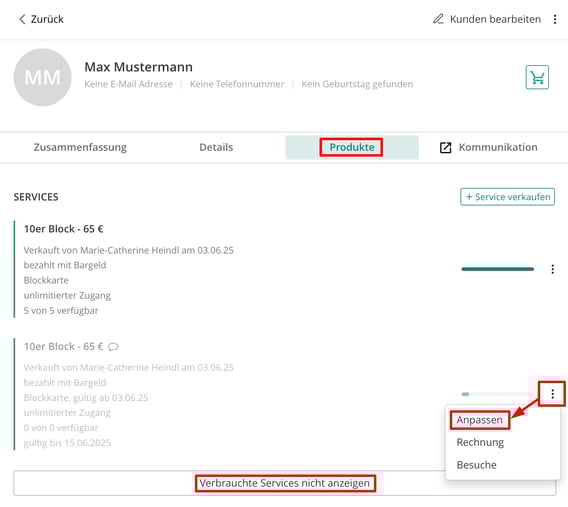Image resolution: width=568 pixels, height=507 pixels.
Task: Open the Details tab
Action: (216, 147)
